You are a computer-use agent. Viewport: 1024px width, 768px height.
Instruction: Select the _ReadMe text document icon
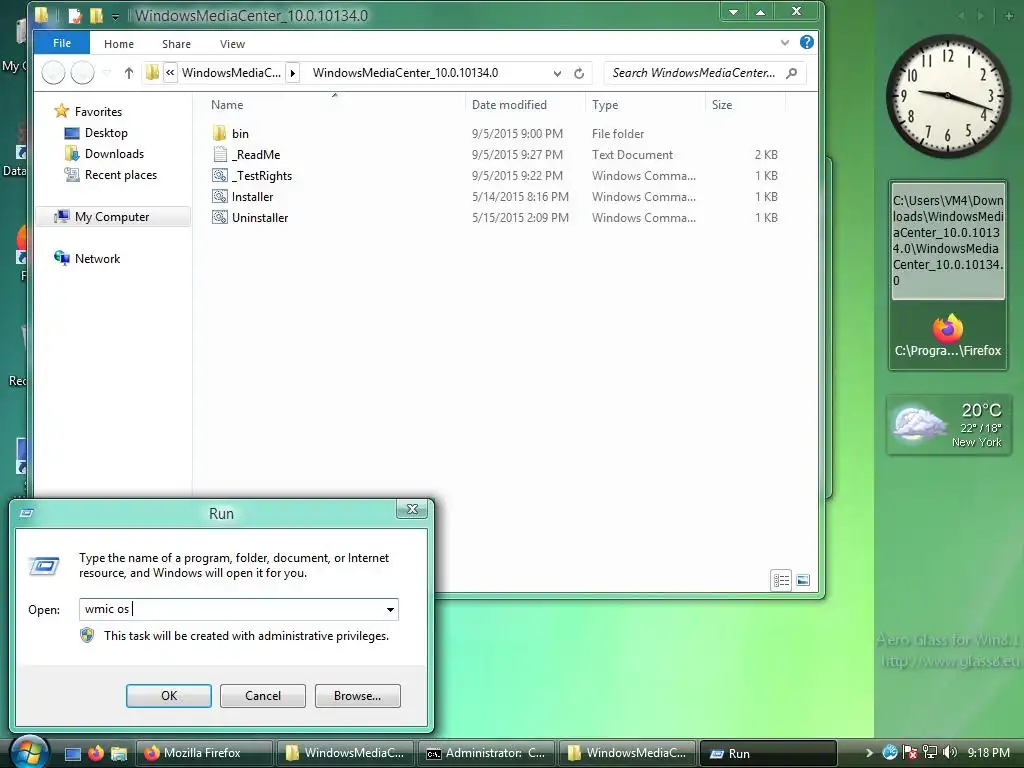coord(219,155)
